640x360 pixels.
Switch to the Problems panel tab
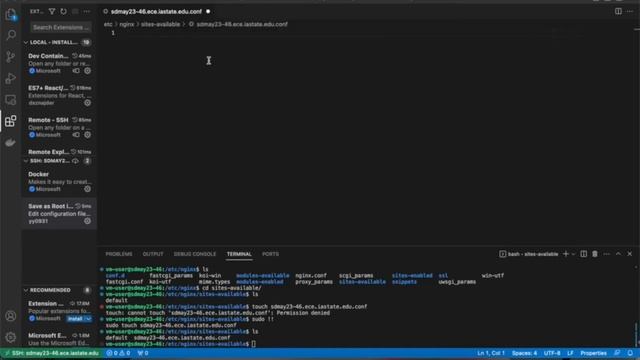point(119,254)
